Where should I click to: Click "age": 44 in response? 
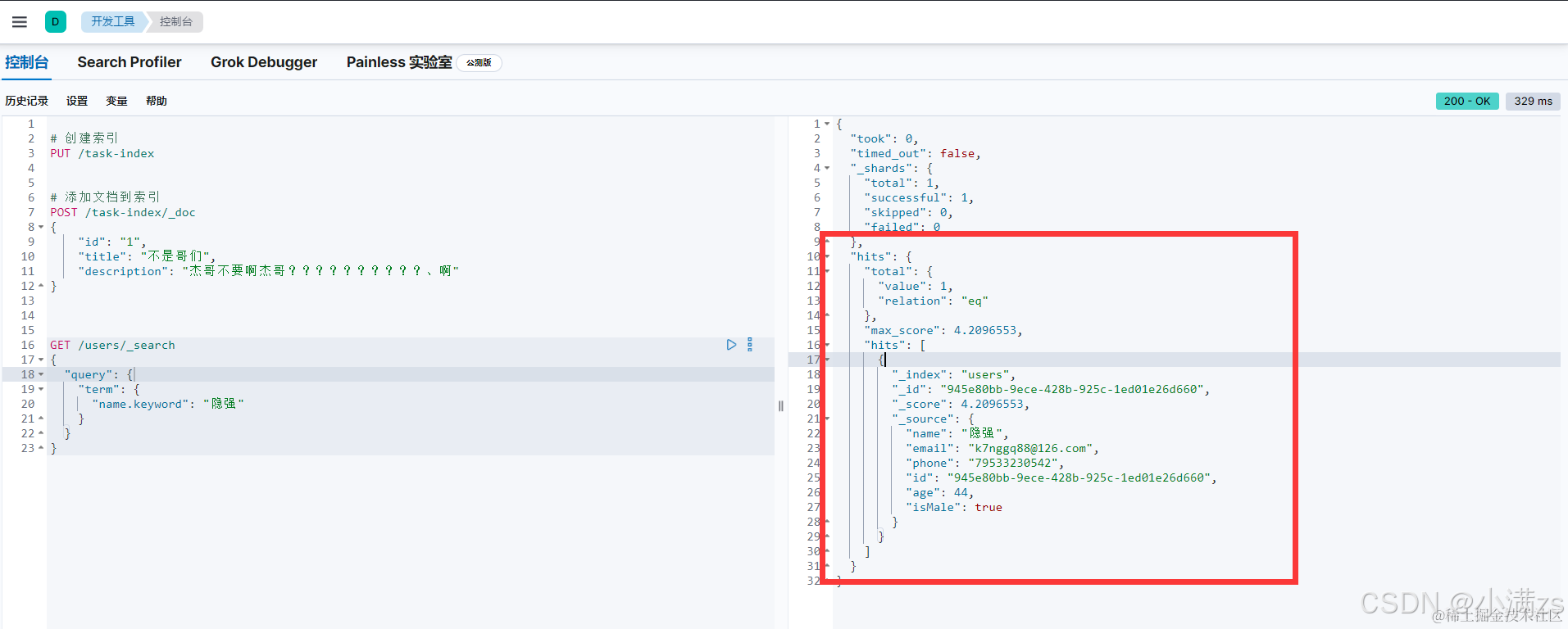(x=939, y=492)
